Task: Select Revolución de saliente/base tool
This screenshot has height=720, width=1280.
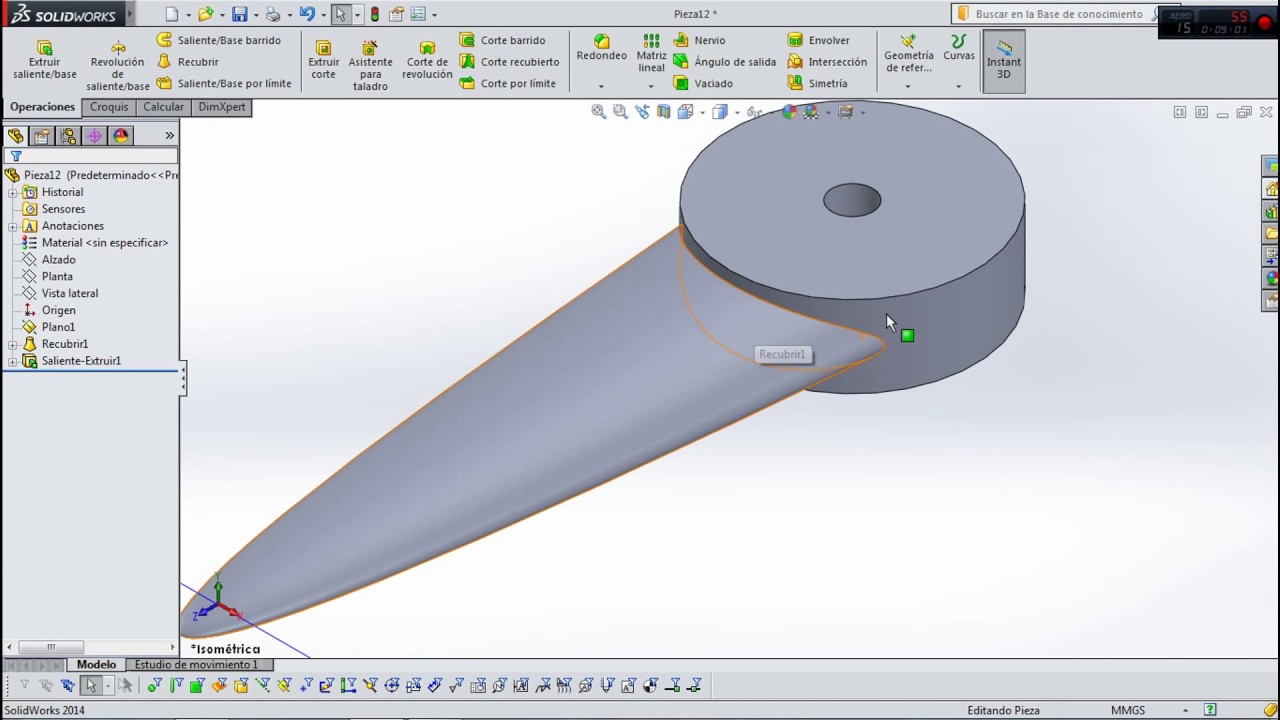Action: 118,66
